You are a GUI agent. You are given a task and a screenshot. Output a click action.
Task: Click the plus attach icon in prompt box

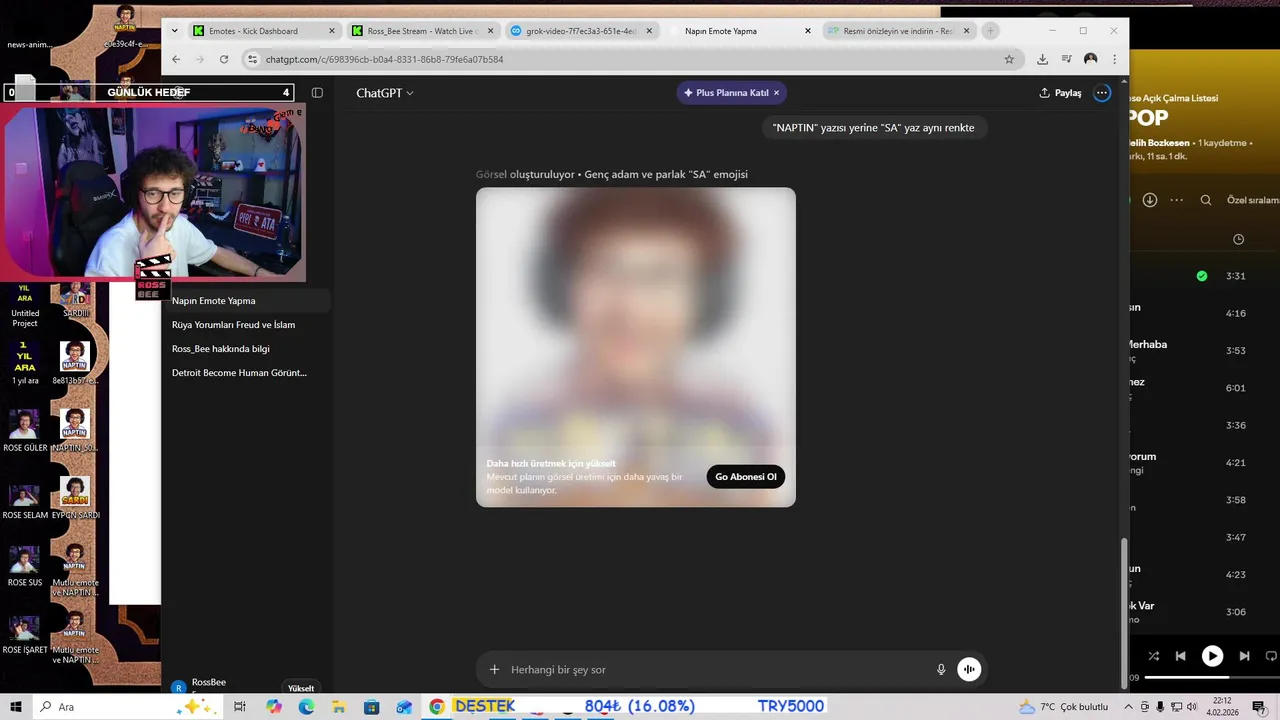494,670
